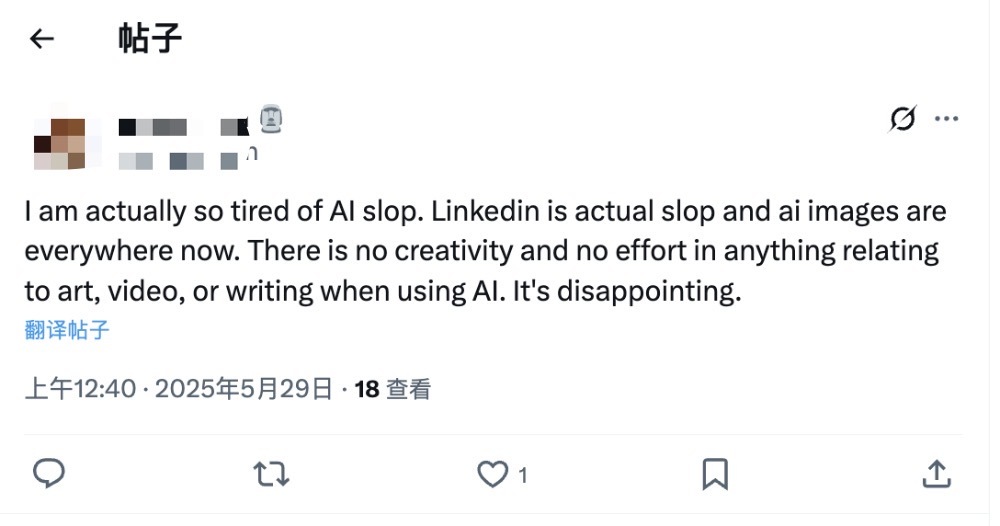Translate post via 翻译帖子 link
This screenshot has height=526, width=1000.
(67, 330)
